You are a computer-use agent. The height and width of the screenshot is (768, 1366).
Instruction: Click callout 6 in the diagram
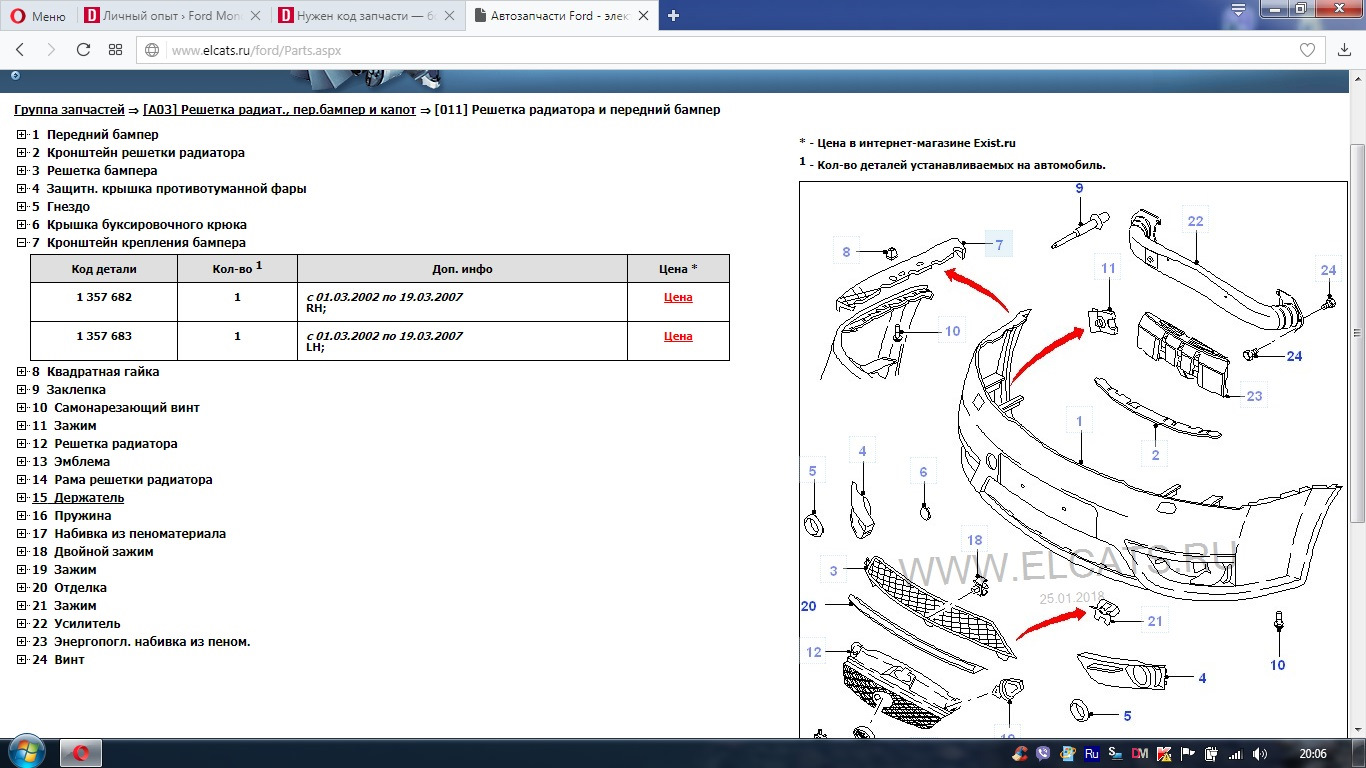coord(923,472)
